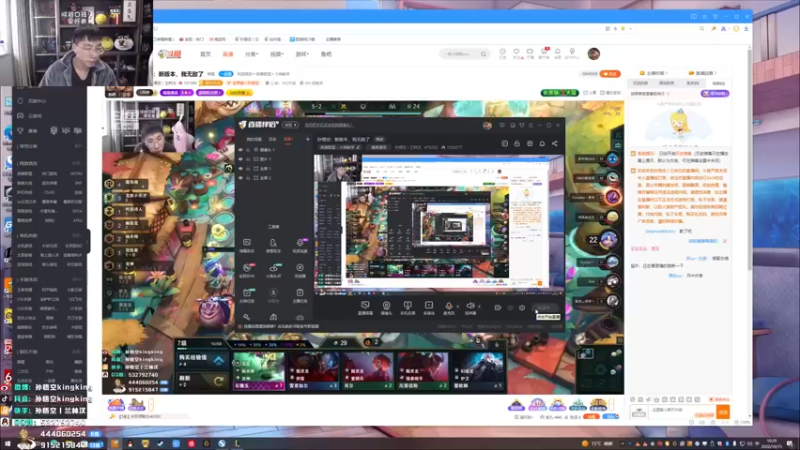Click the bell icon in streaming tool toolbar
The height and width of the screenshot is (450, 800).
click(542, 143)
